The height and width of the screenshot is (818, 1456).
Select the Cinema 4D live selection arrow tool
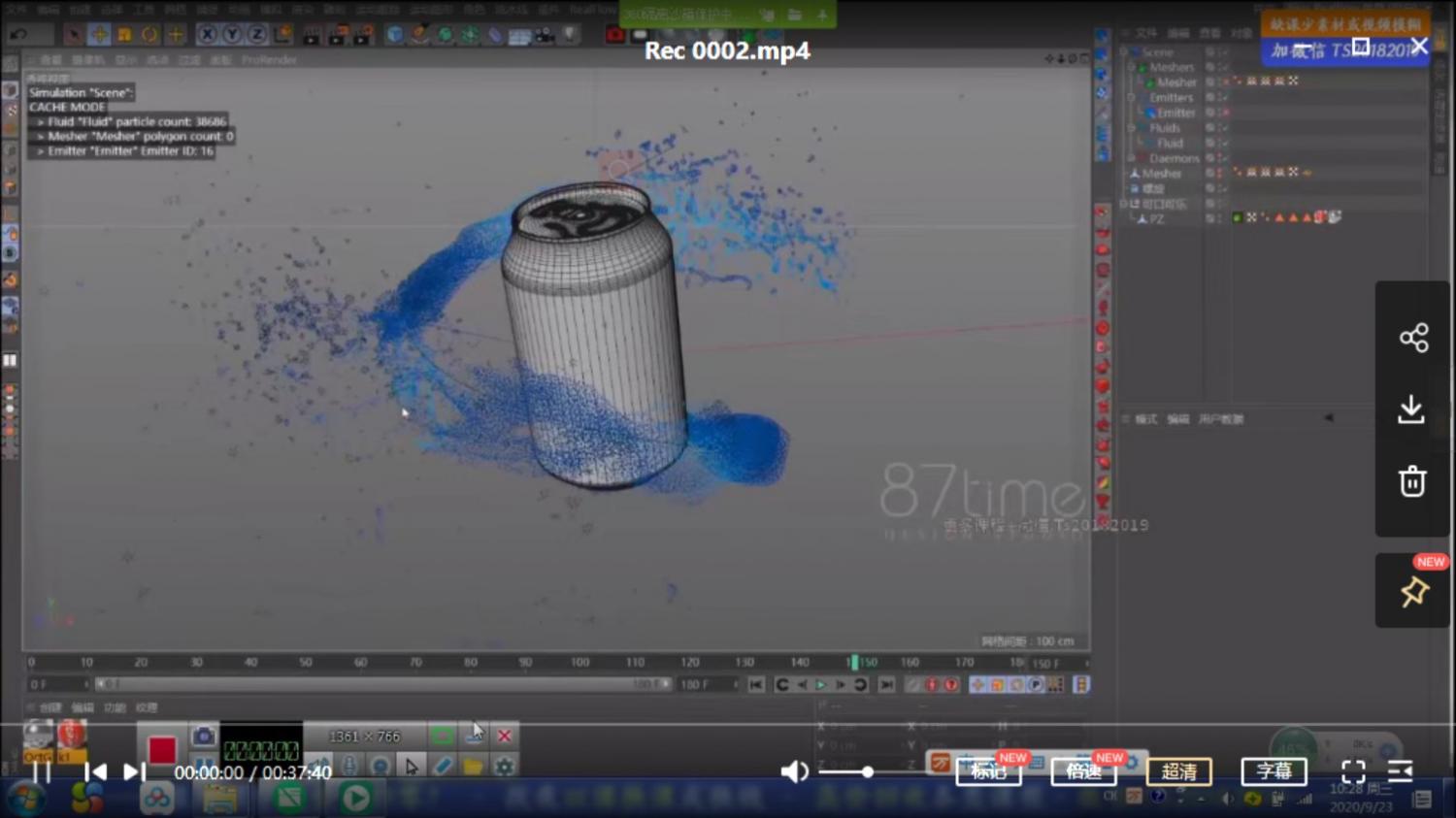click(x=74, y=35)
